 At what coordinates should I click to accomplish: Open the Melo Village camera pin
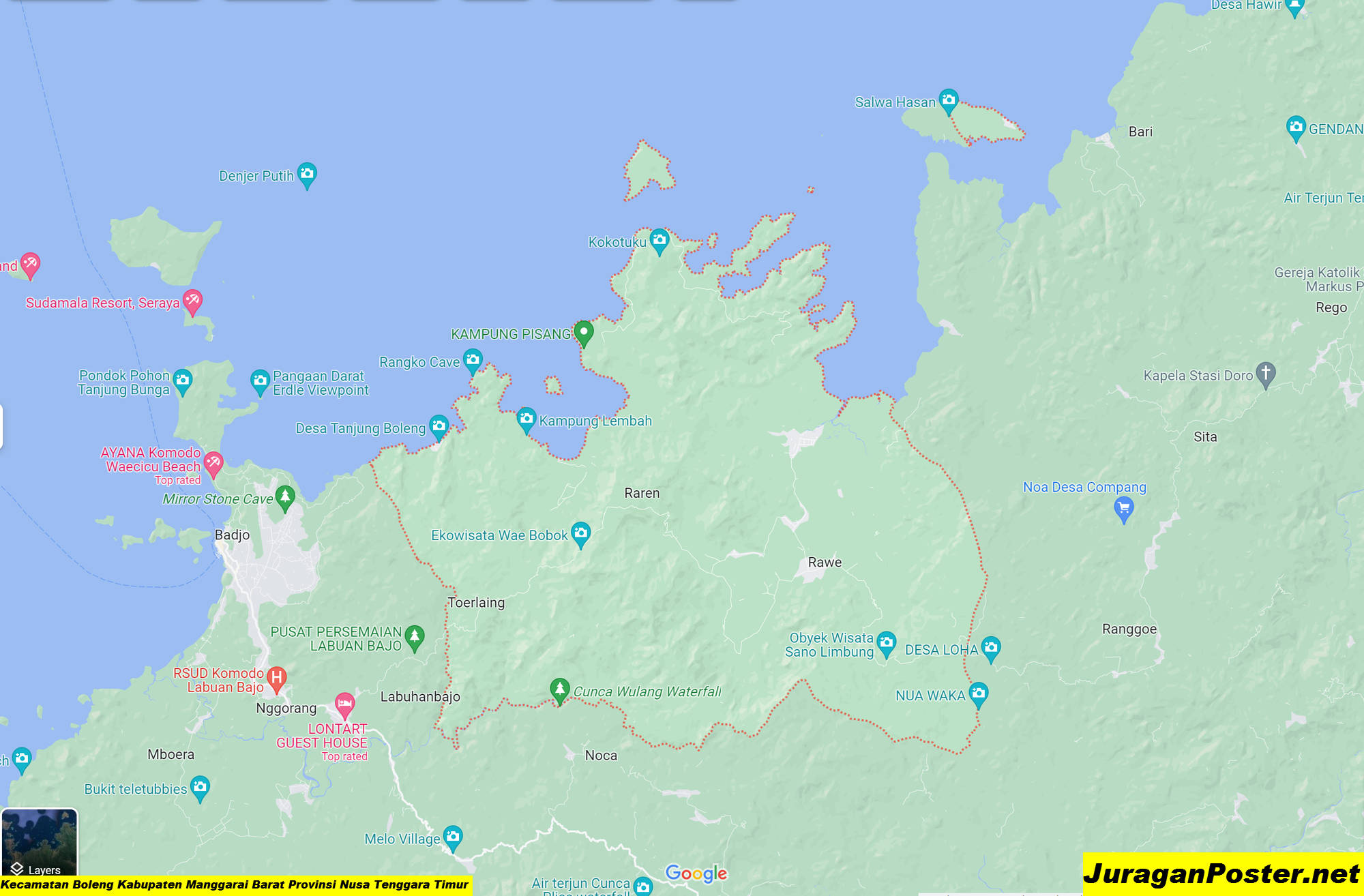[x=453, y=837]
